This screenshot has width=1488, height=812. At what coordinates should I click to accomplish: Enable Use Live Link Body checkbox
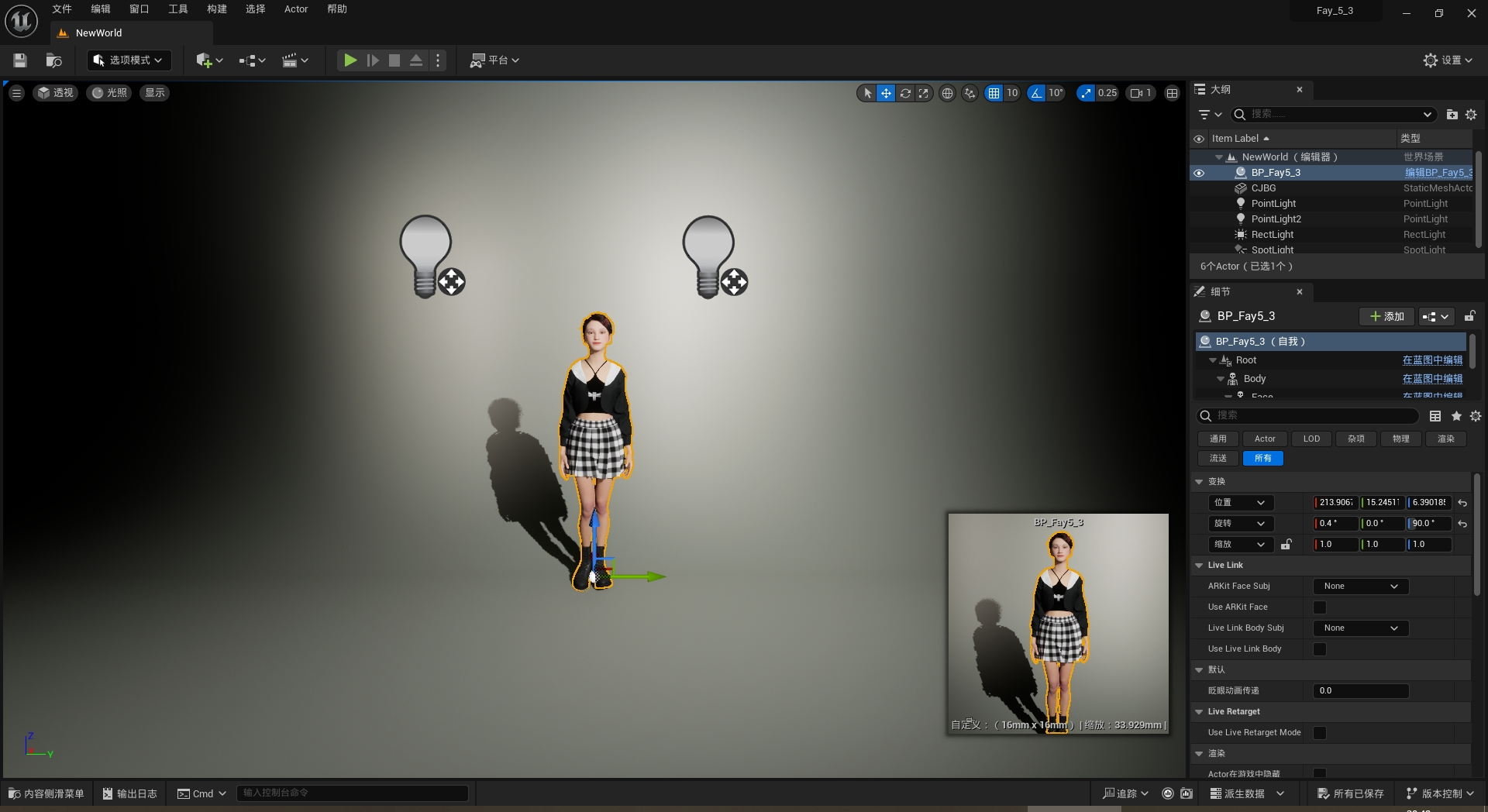[1320, 649]
